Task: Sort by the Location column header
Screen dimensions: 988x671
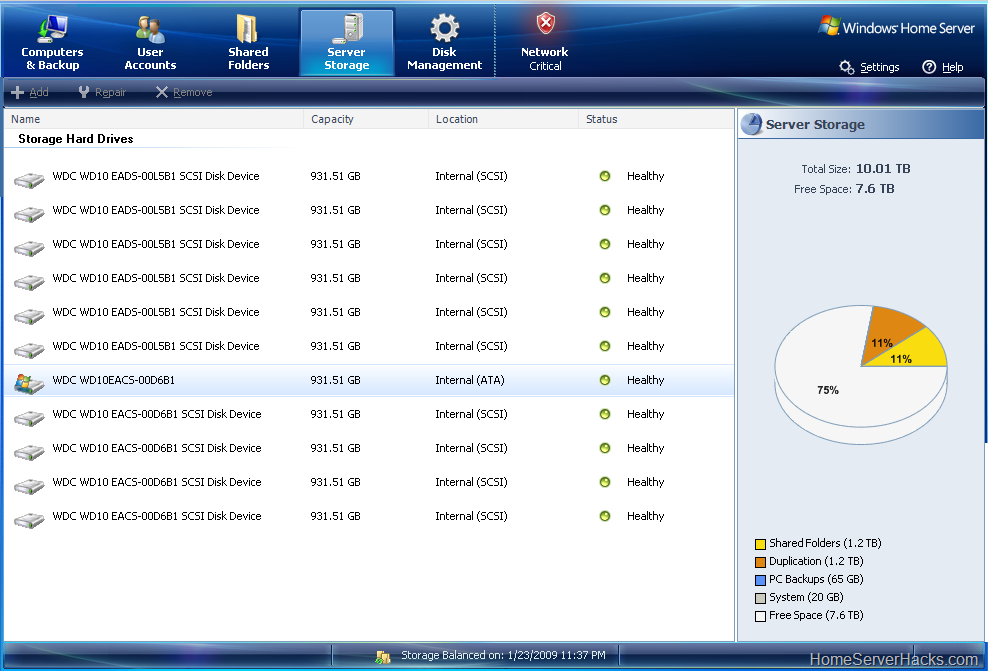Action: coord(503,119)
